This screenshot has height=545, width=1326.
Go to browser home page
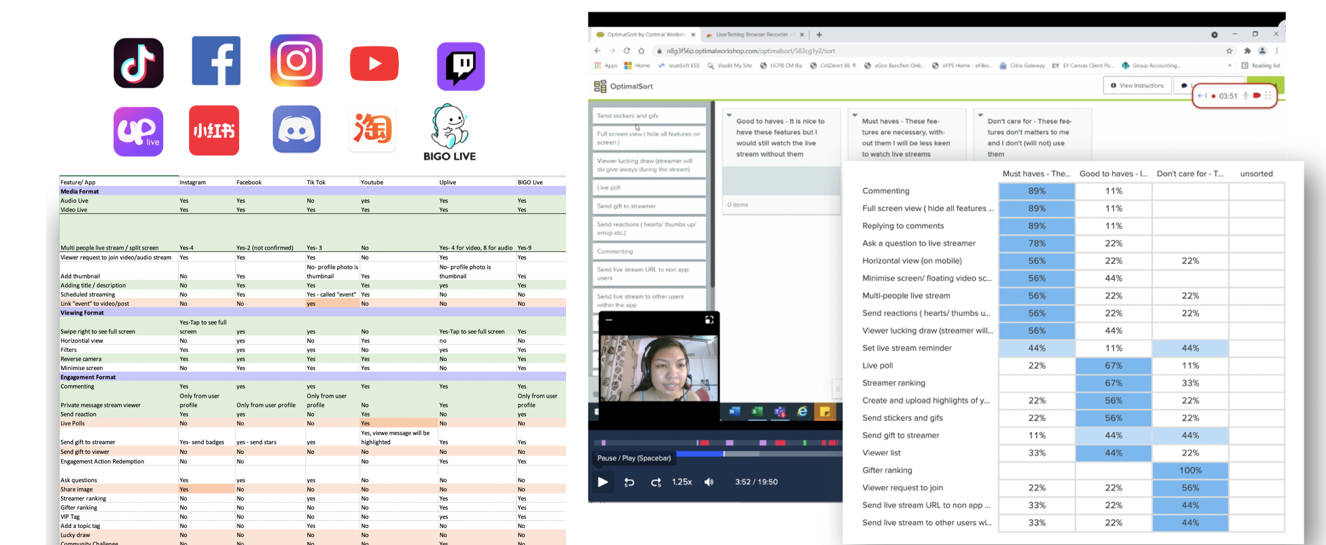click(641, 50)
